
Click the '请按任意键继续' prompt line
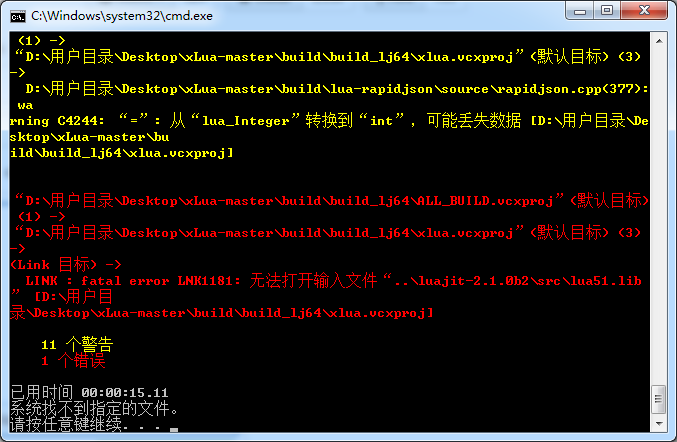(x=94, y=424)
